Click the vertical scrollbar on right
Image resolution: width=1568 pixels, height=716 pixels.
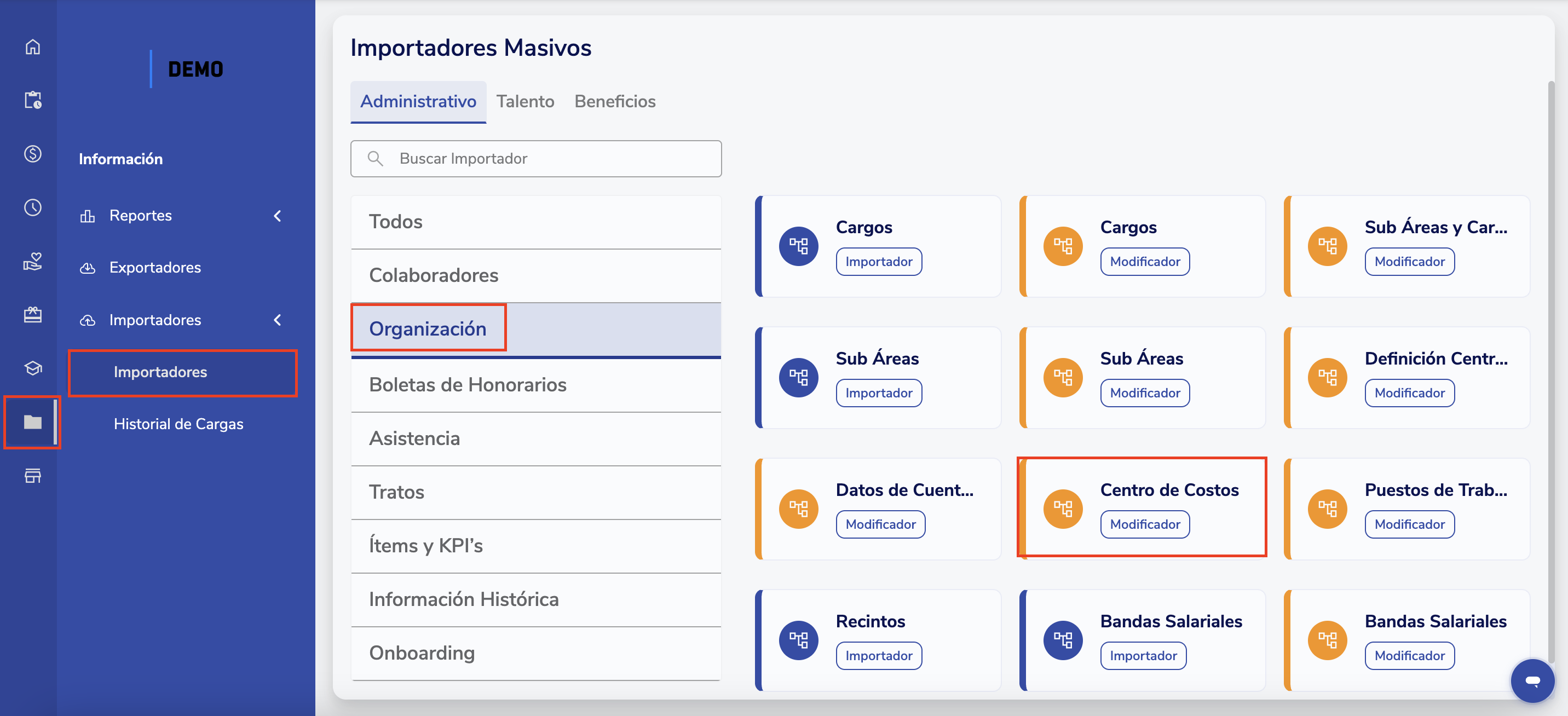1551,365
